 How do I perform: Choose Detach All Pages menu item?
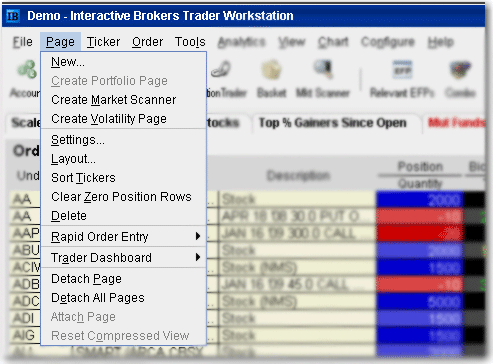pyautogui.click(x=98, y=298)
